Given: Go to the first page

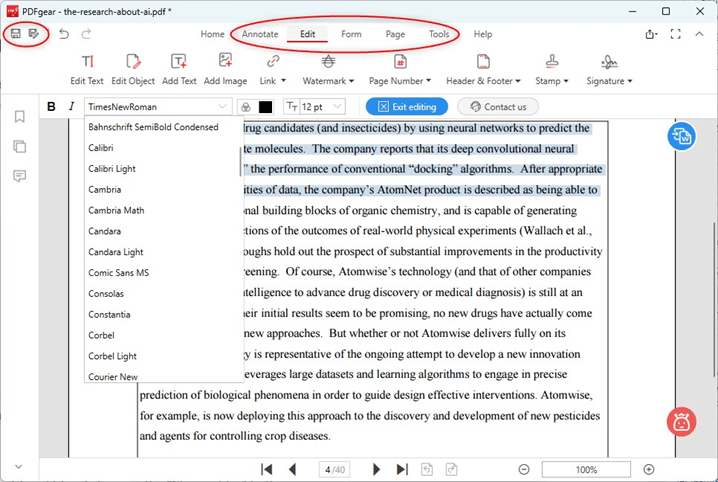Looking at the screenshot, I should tap(267, 469).
